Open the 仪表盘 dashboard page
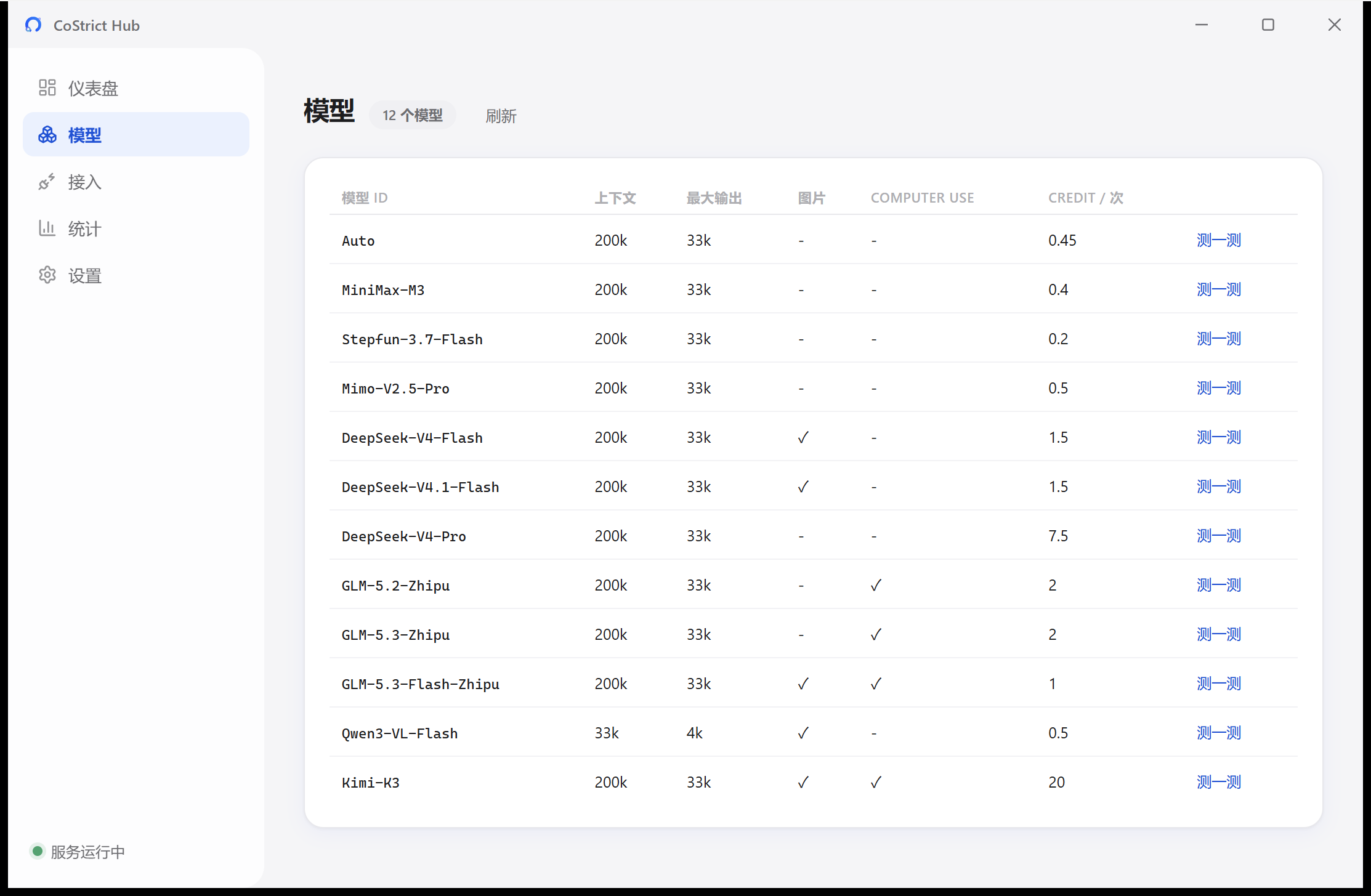 pyautogui.click(x=136, y=88)
